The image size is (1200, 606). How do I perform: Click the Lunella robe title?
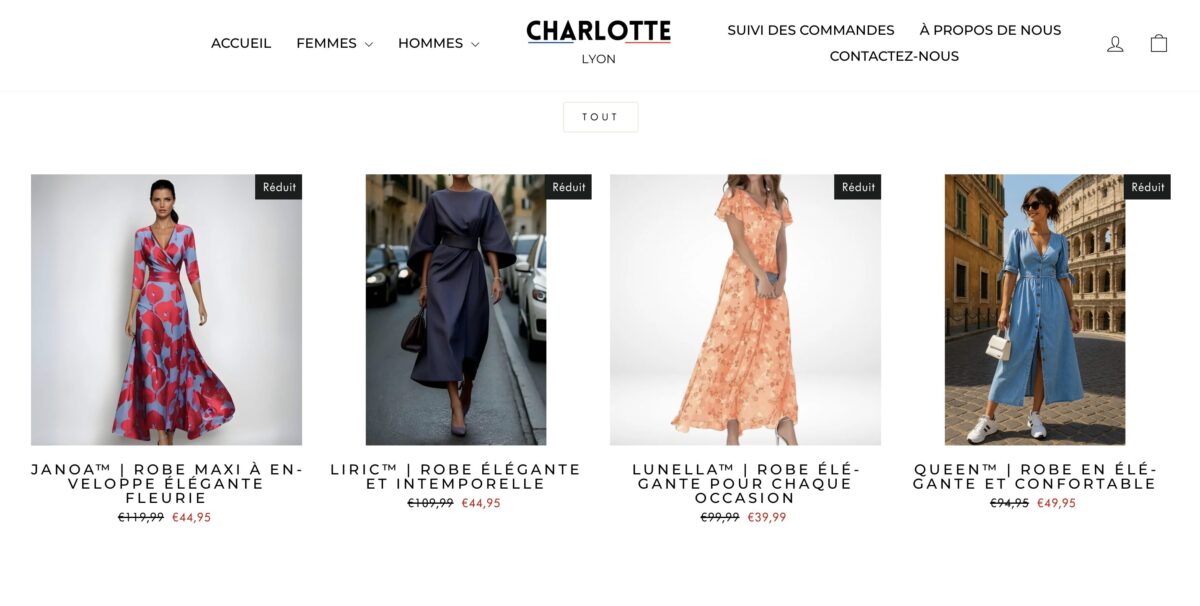[x=745, y=484]
